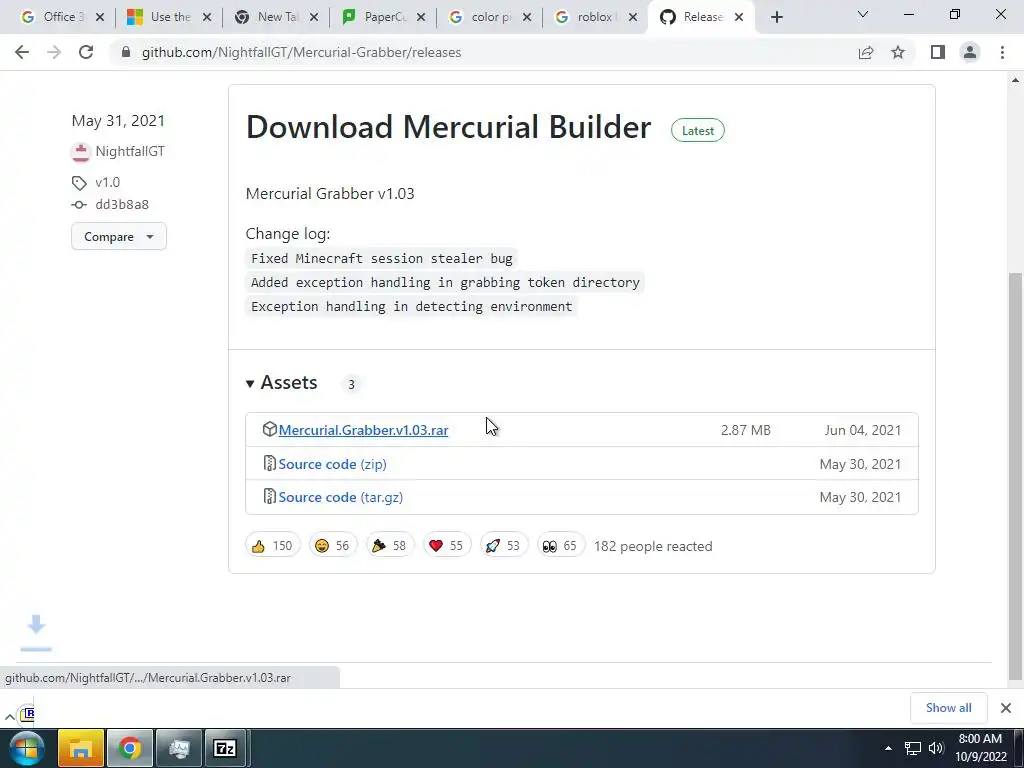
Task: Click '182 people reacted' text
Action: pyautogui.click(x=653, y=547)
